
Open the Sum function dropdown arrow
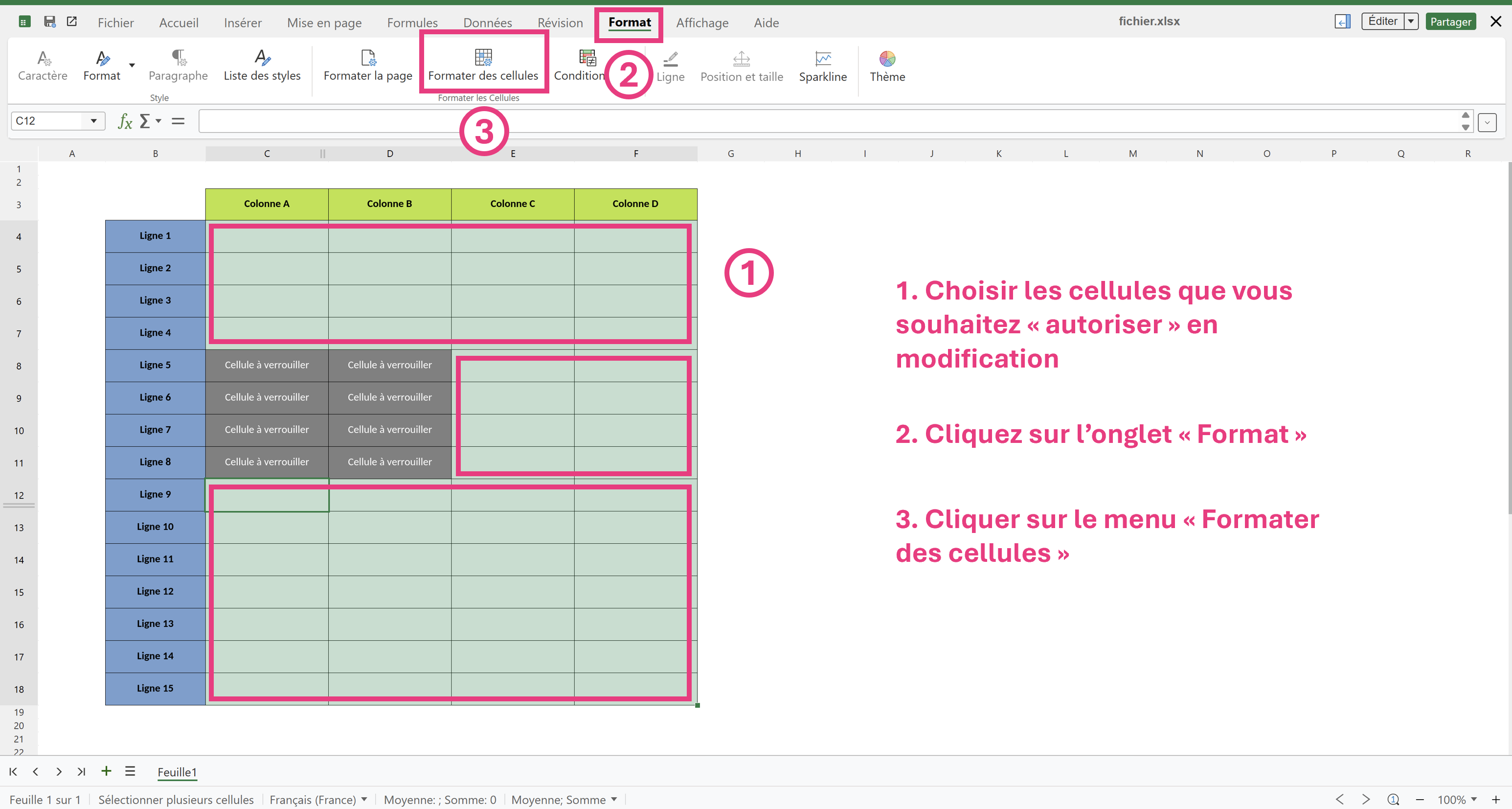(158, 121)
